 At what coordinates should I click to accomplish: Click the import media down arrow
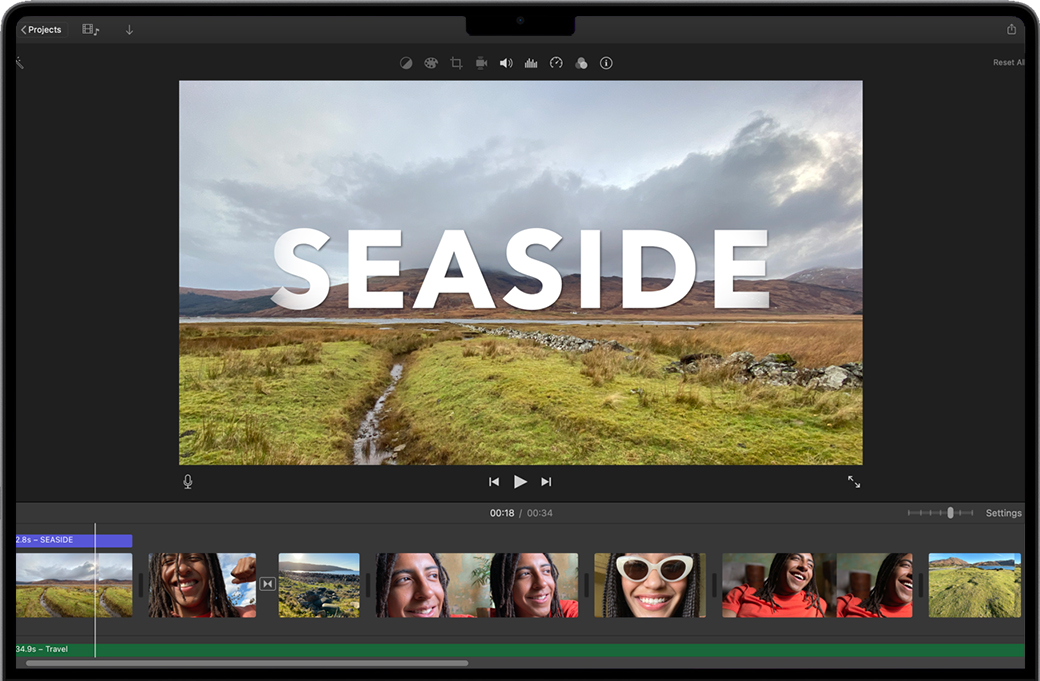[x=129, y=30]
